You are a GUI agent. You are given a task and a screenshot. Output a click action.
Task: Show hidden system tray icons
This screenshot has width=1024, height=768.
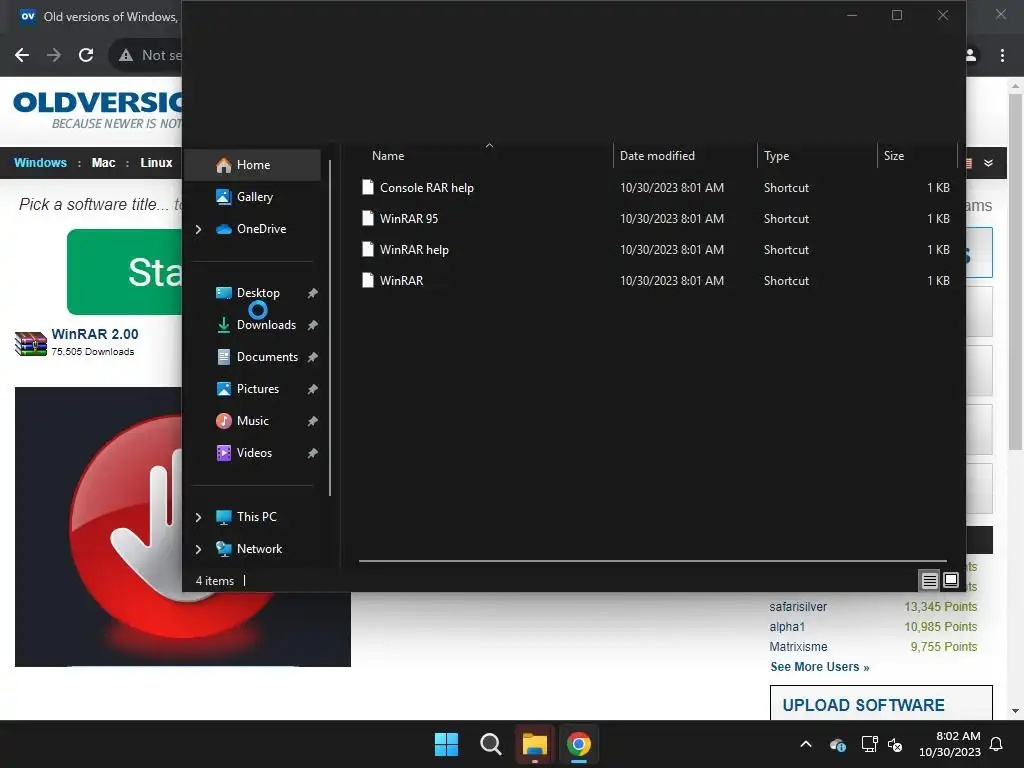click(806, 744)
